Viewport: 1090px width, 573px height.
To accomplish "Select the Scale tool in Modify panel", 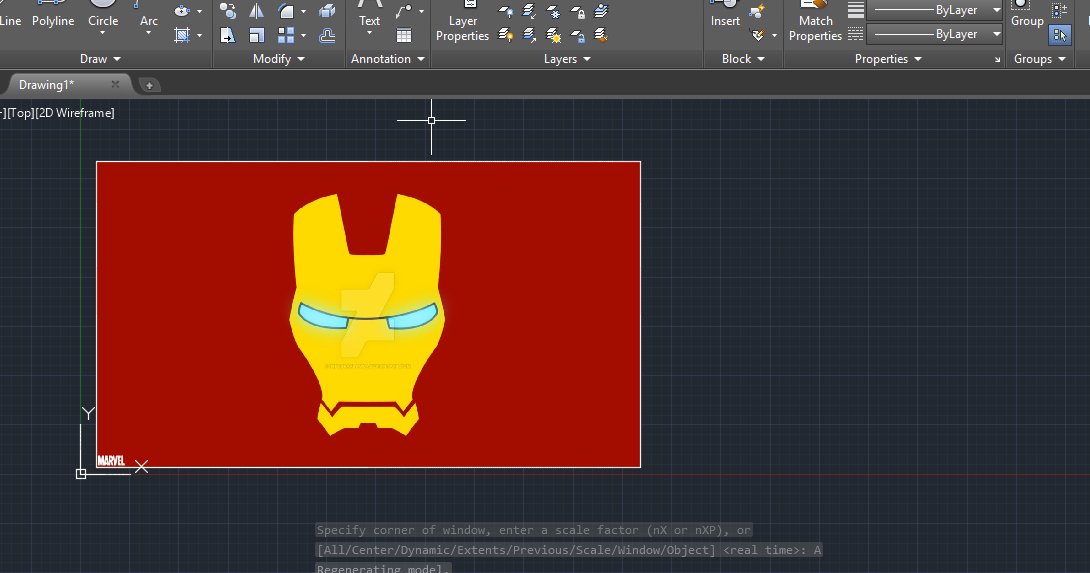I will point(257,36).
